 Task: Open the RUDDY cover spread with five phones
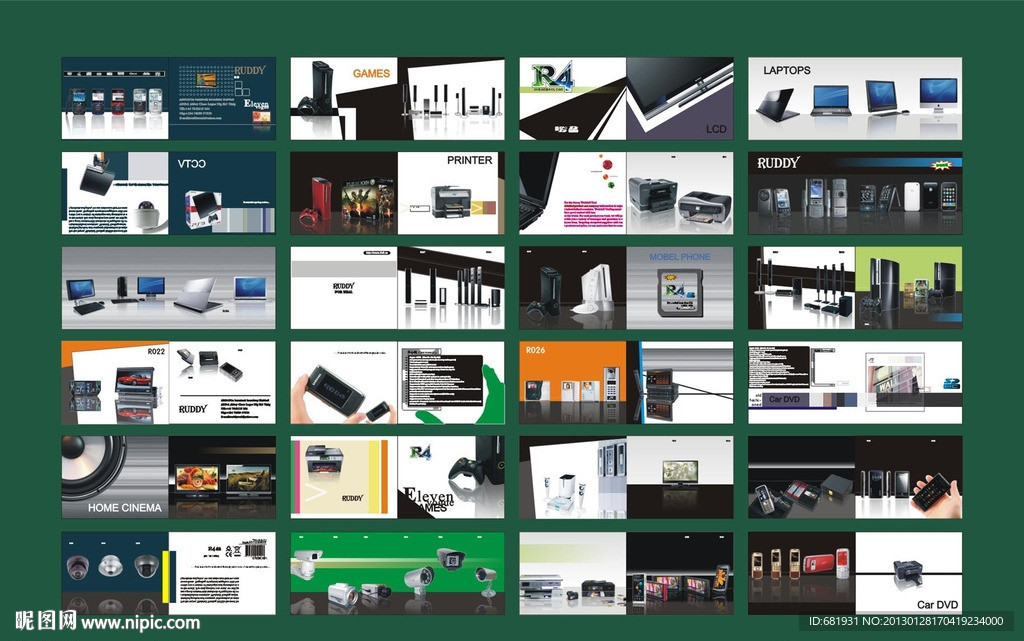point(168,99)
